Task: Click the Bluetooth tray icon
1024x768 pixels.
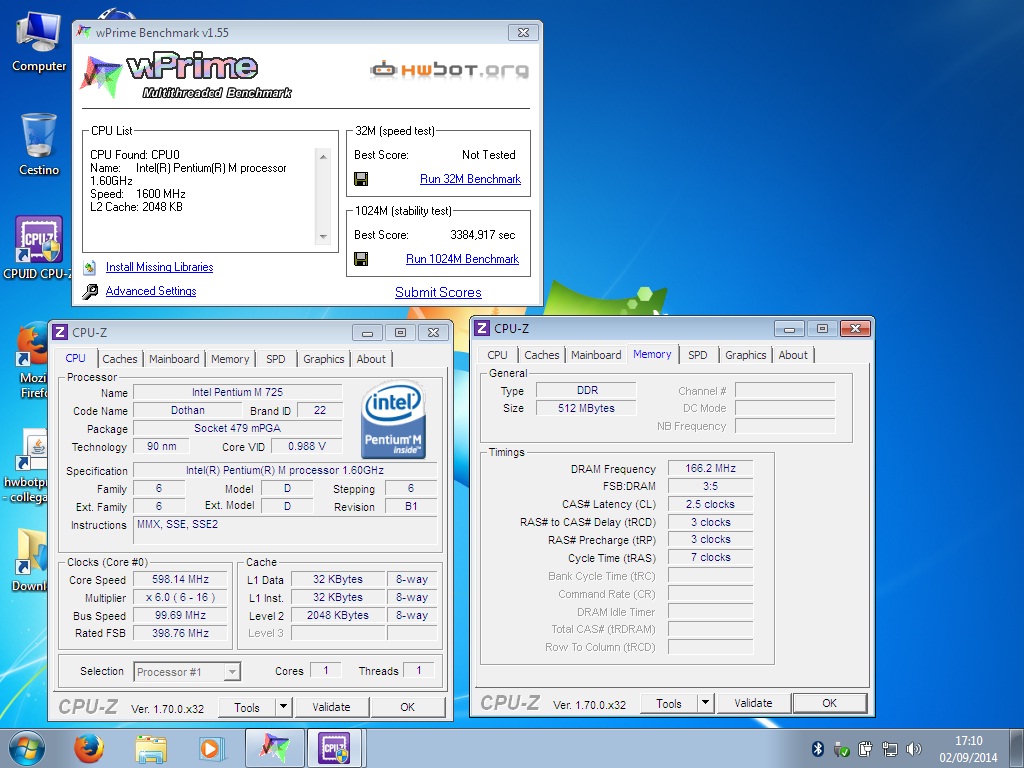Action: tap(817, 748)
